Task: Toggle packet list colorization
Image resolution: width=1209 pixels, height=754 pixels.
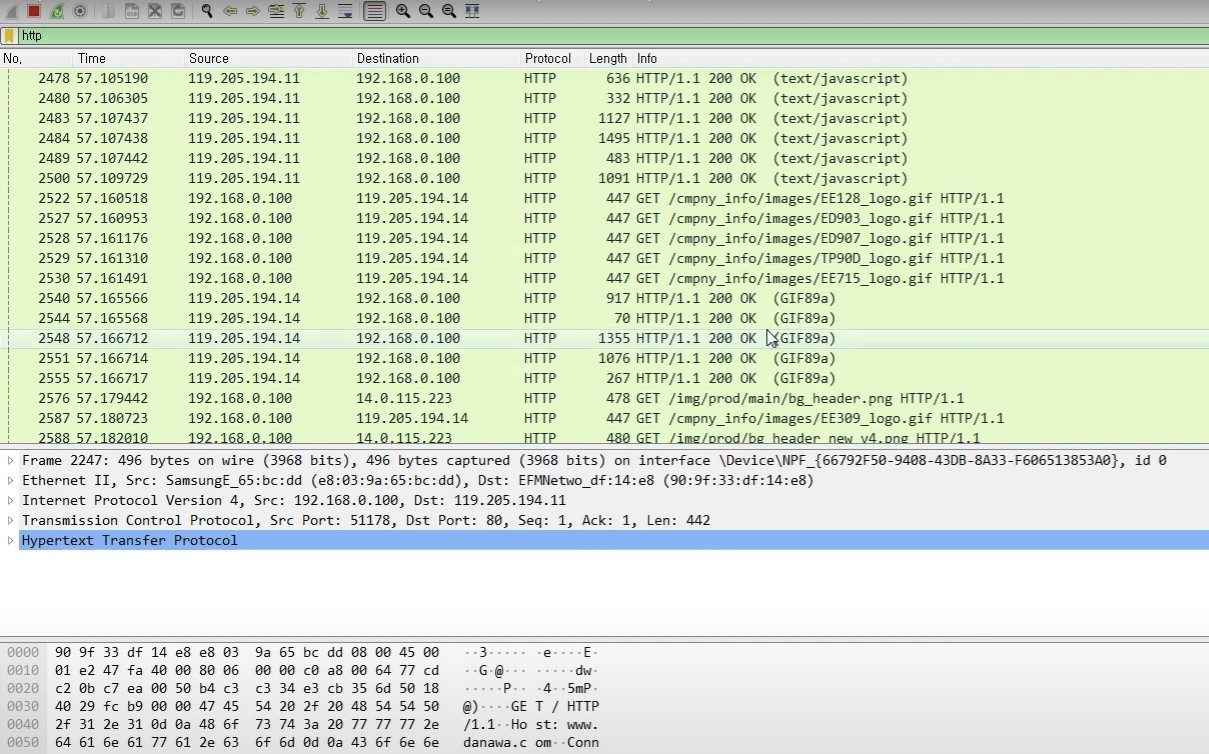Action: click(x=375, y=11)
